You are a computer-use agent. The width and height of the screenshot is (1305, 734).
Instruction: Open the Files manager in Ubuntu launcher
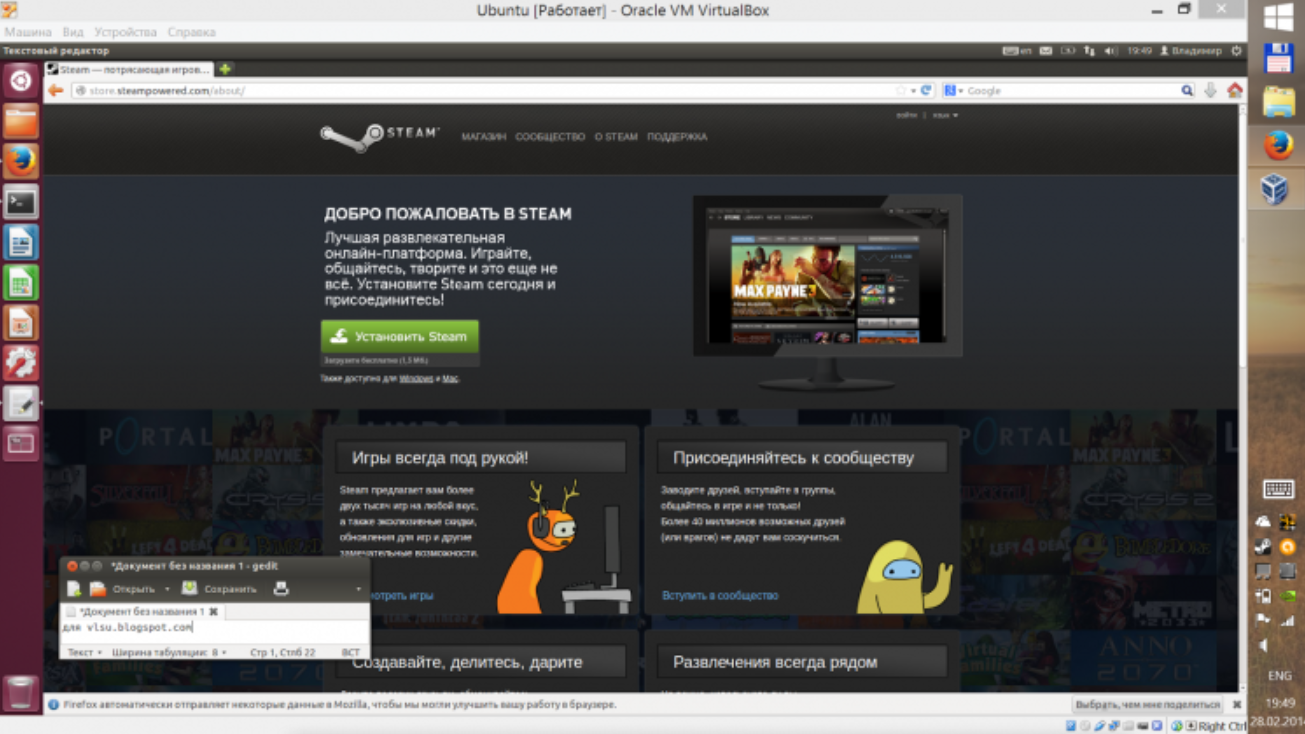point(20,121)
